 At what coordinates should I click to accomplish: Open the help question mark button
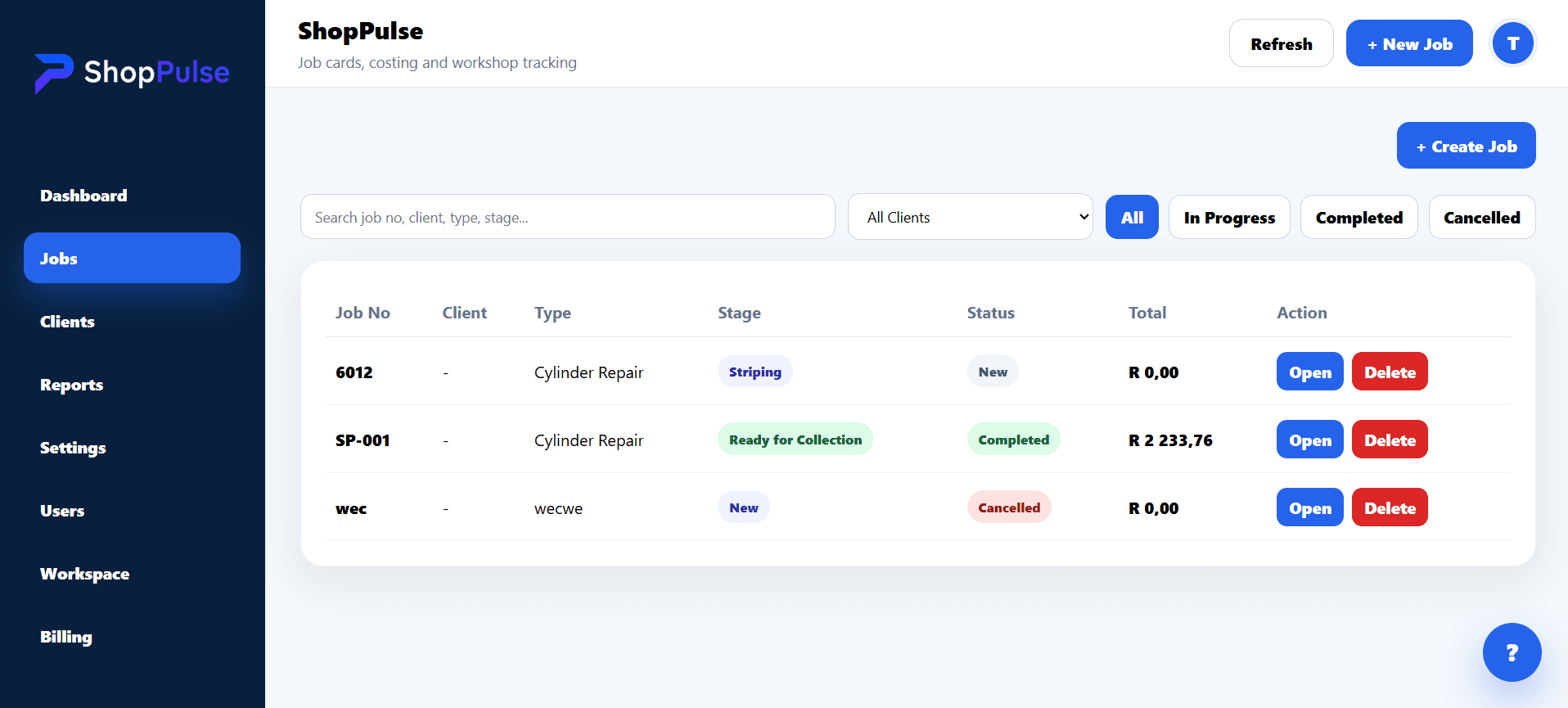coord(1512,652)
